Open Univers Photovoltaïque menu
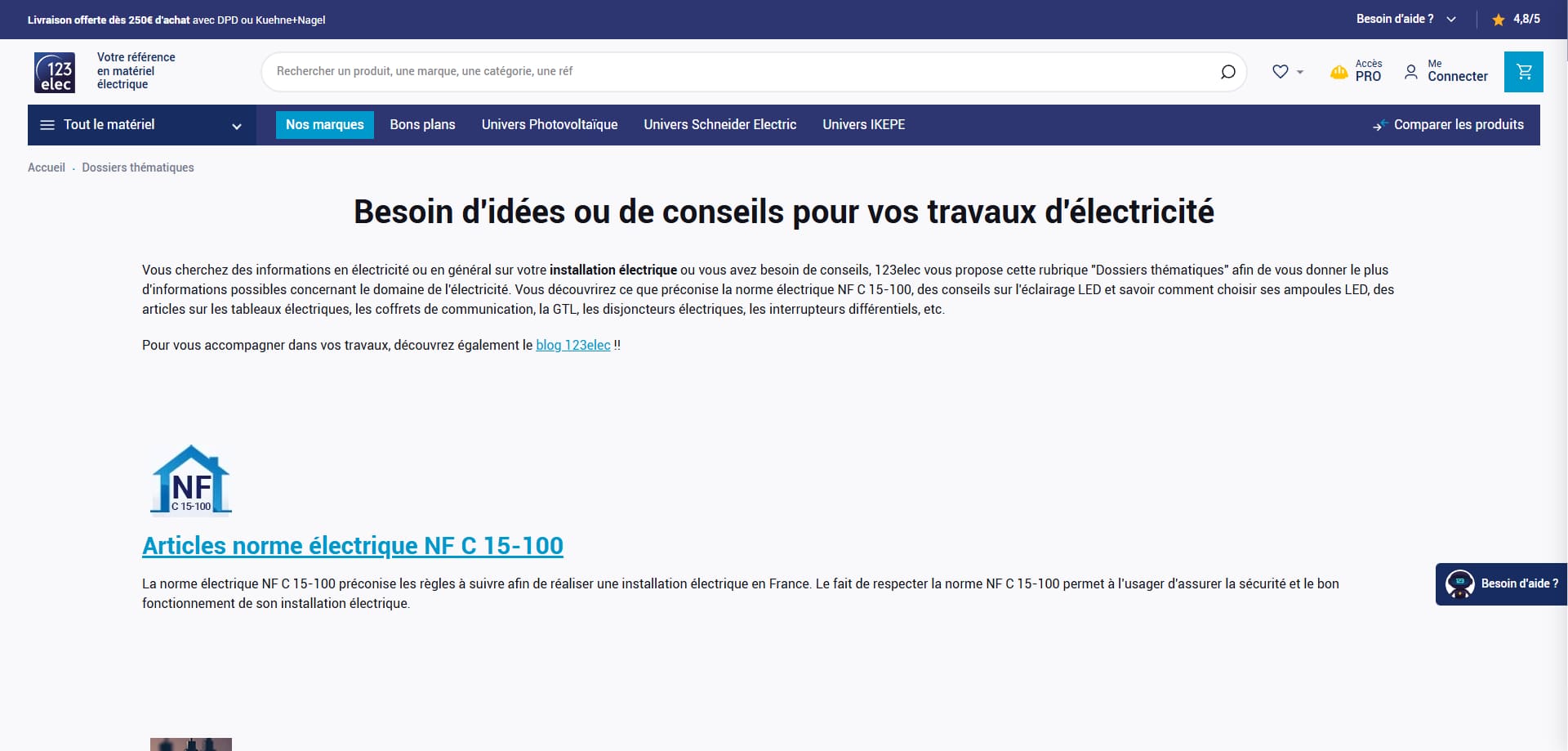1568x751 pixels. click(550, 125)
